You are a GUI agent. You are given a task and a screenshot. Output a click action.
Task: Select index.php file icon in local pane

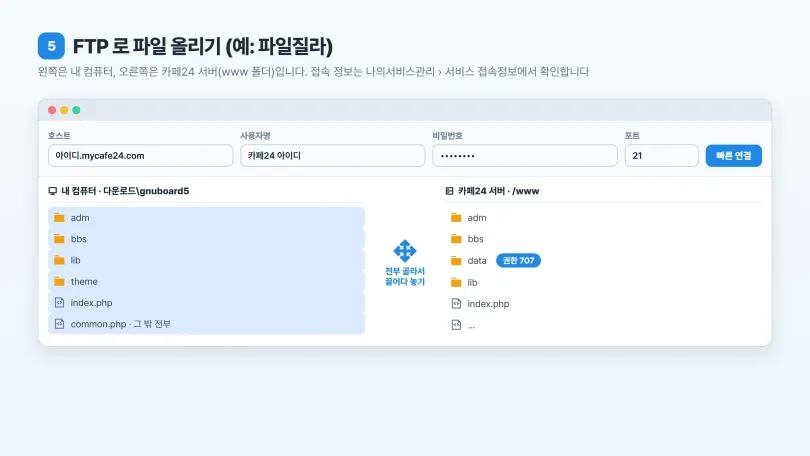pyautogui.click(x=59, y=303)
